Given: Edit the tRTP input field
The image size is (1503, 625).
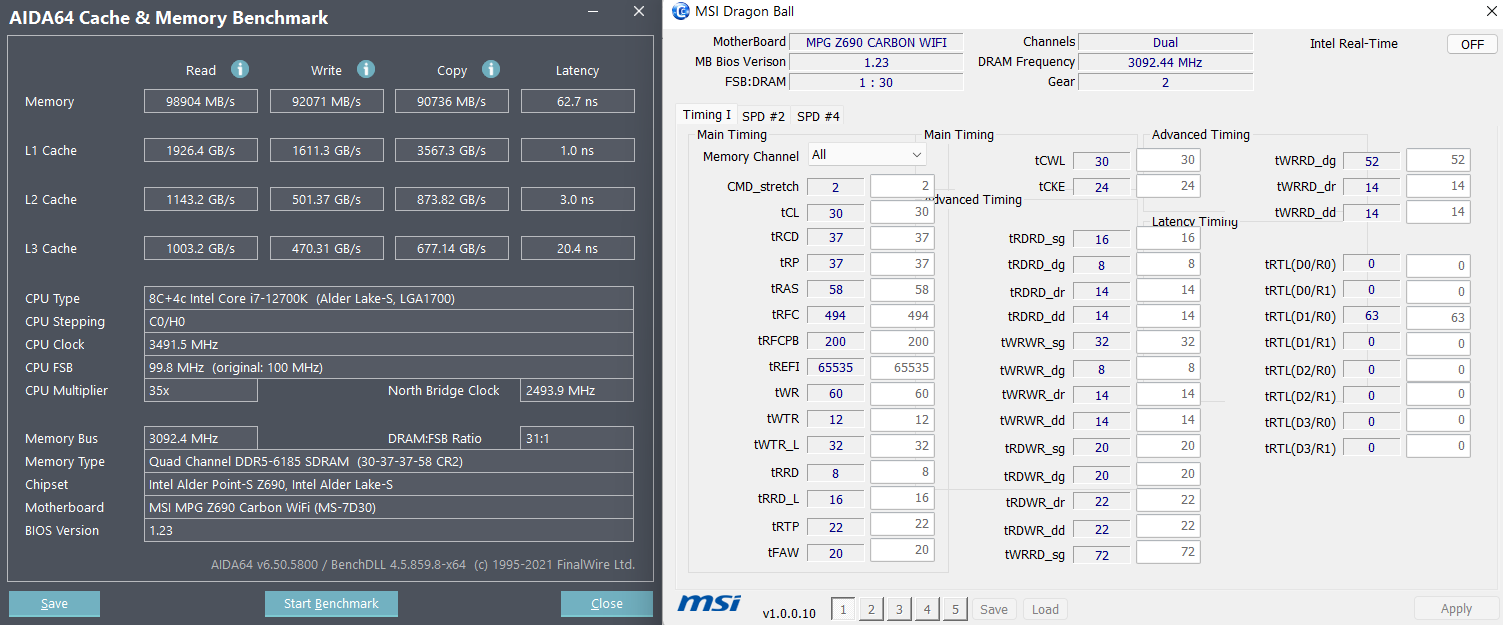Looking at the screenshot, I should pos(902,524).
